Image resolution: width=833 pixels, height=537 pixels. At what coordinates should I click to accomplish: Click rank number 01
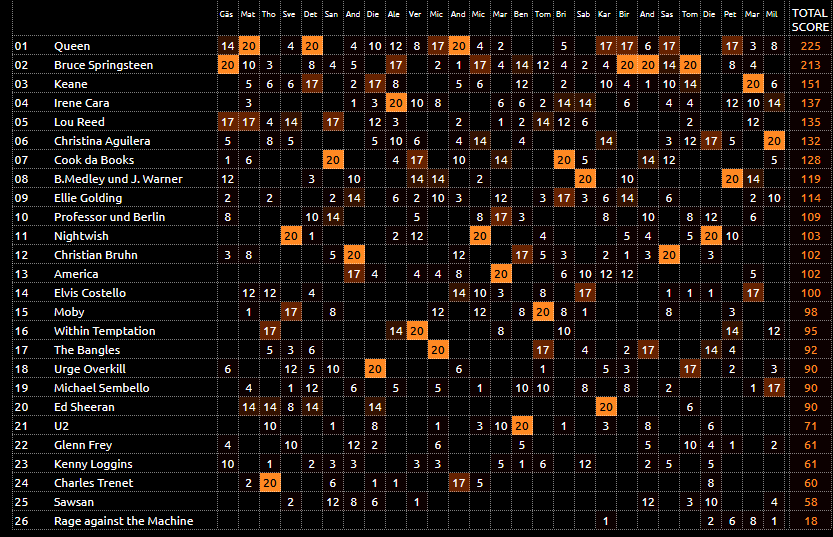[x=21, y=46]
